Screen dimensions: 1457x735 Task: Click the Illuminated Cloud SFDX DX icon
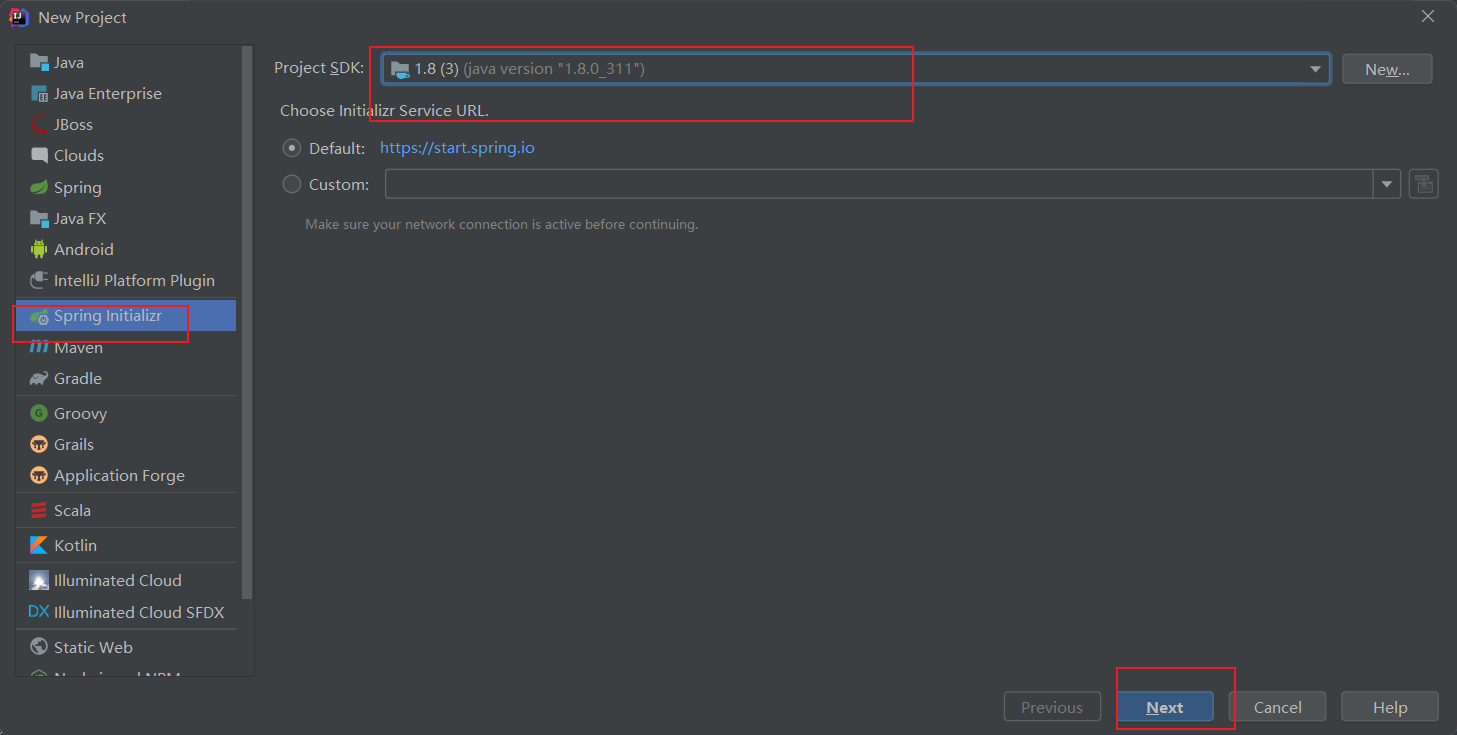pos(39,612)
